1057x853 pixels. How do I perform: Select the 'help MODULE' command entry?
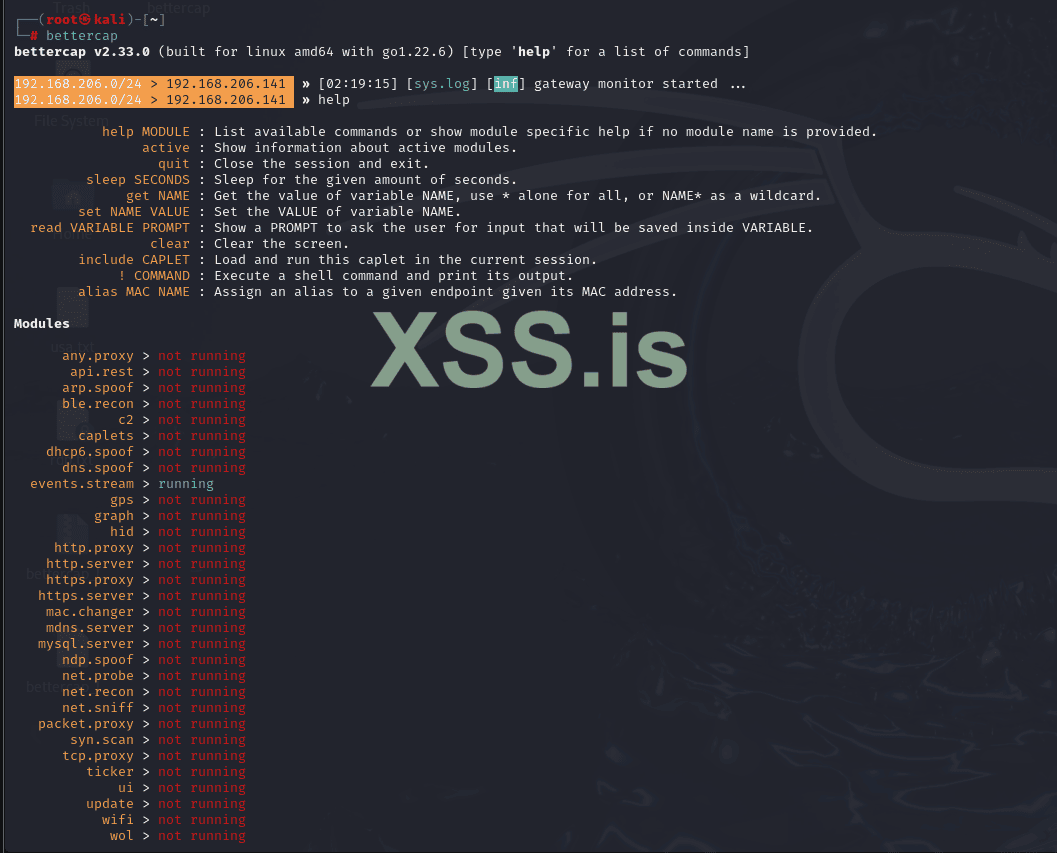(x=146, y=131)
